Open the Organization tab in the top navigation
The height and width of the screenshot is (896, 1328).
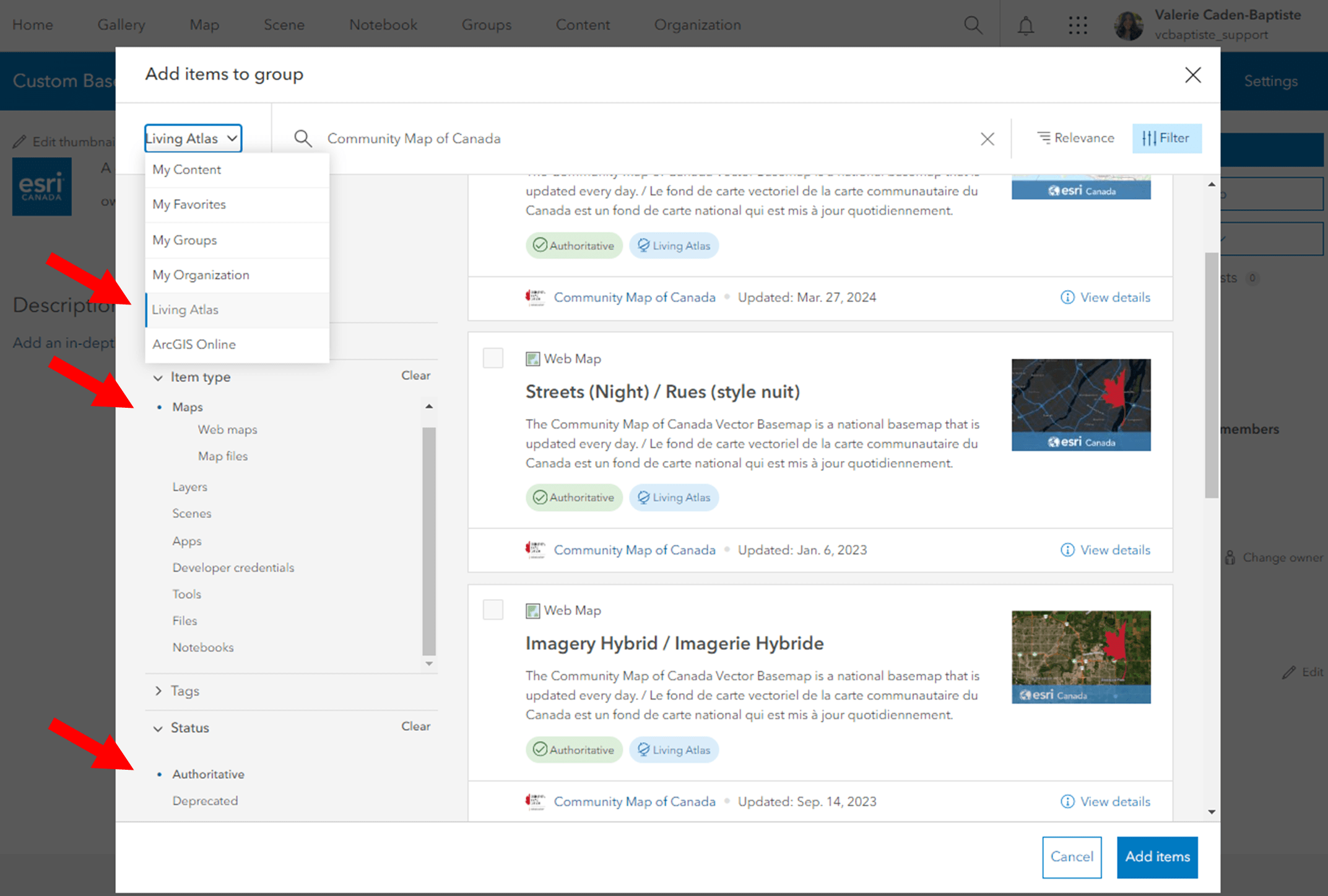tap(697, 25)
